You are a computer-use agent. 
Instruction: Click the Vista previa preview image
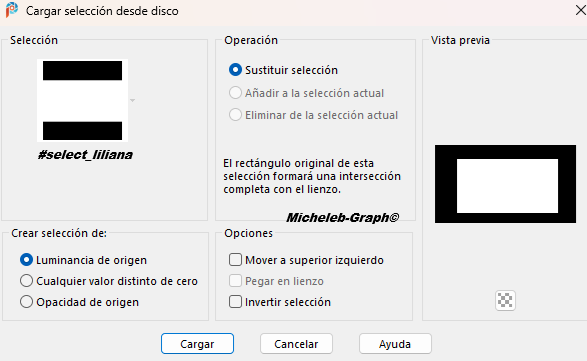tap(505, 184)
